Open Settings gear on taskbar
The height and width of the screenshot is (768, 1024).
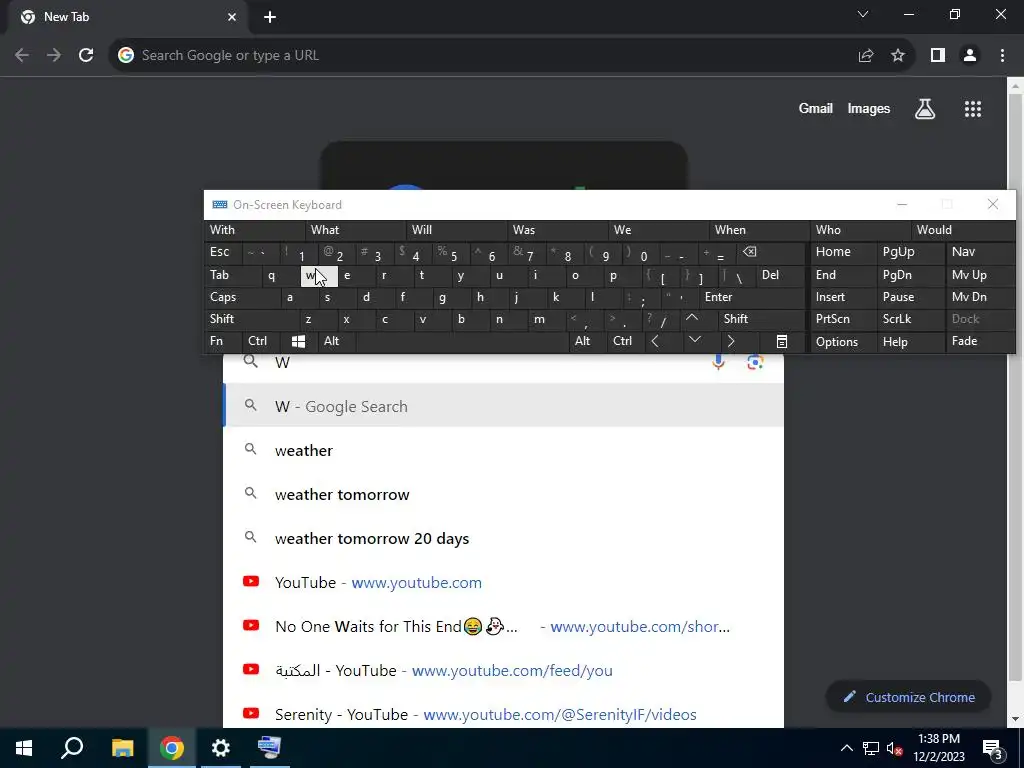click(x=221, y=748)
